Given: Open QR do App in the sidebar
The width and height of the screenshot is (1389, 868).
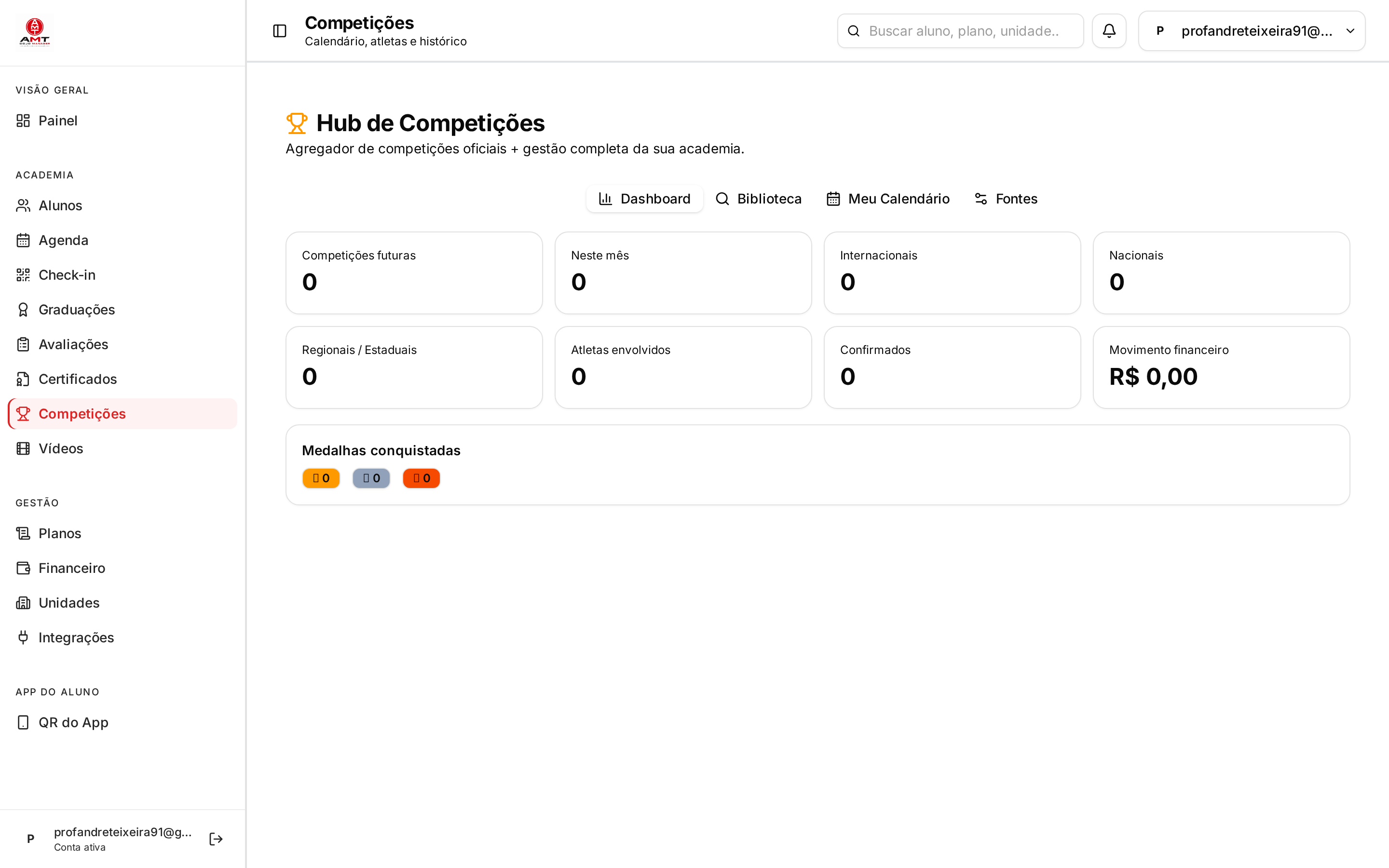Looking at the screenshot, I should 122,722.
